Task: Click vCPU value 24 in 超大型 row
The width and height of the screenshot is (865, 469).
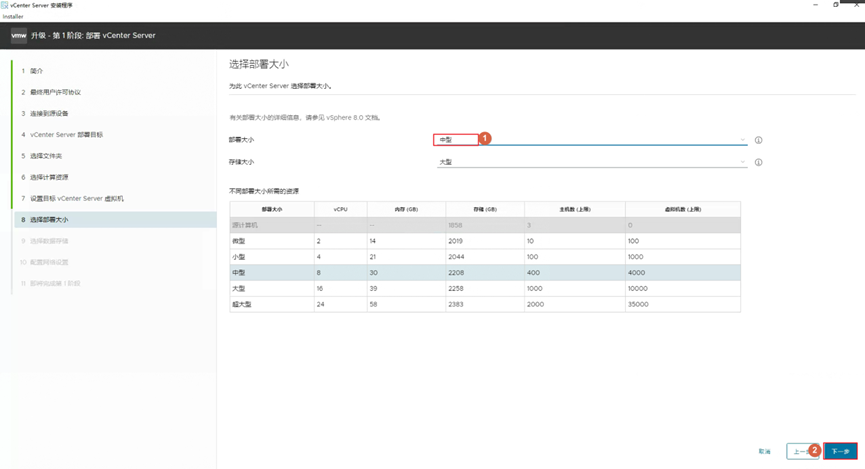Action: point(321,304)
